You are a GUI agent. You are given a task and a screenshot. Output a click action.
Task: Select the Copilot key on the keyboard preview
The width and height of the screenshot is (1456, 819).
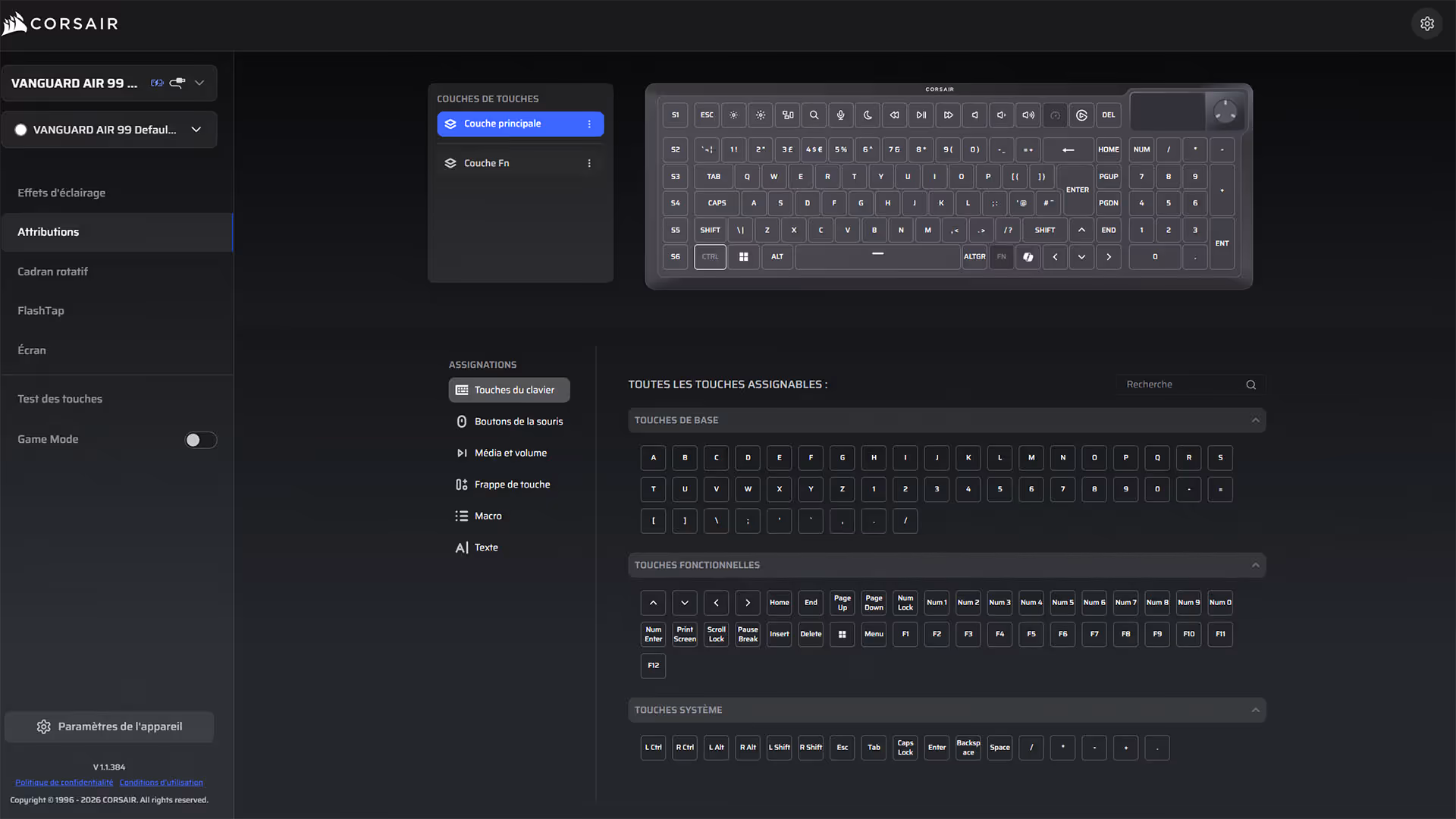coord(1028,257)
